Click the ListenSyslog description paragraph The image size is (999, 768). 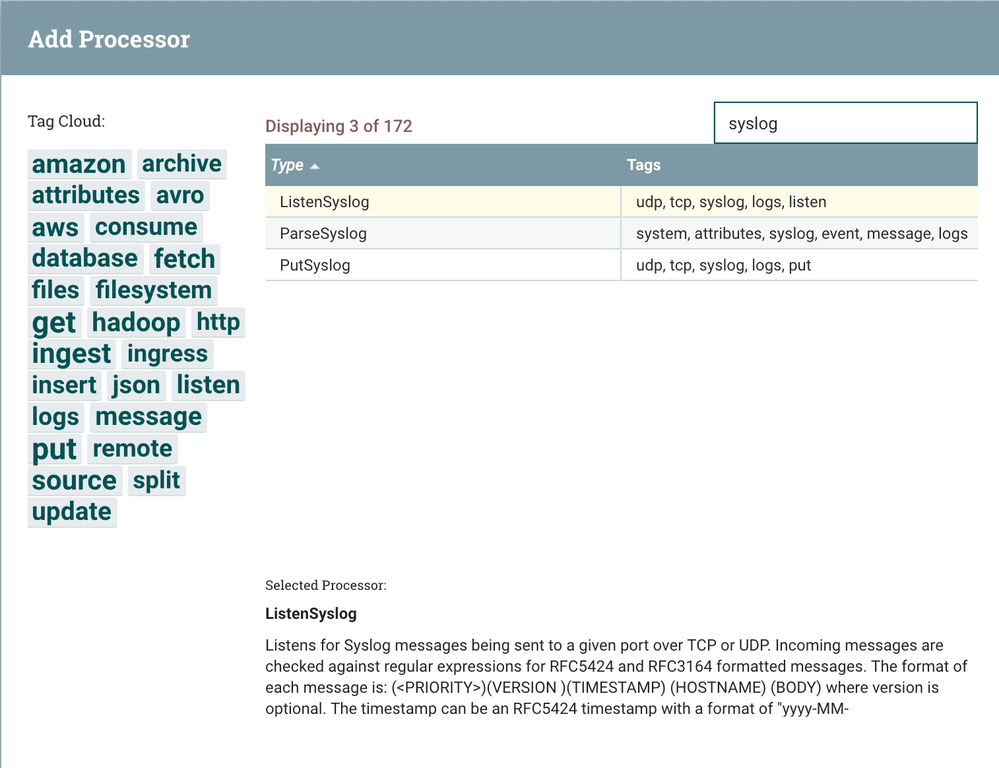coord(615,677)
